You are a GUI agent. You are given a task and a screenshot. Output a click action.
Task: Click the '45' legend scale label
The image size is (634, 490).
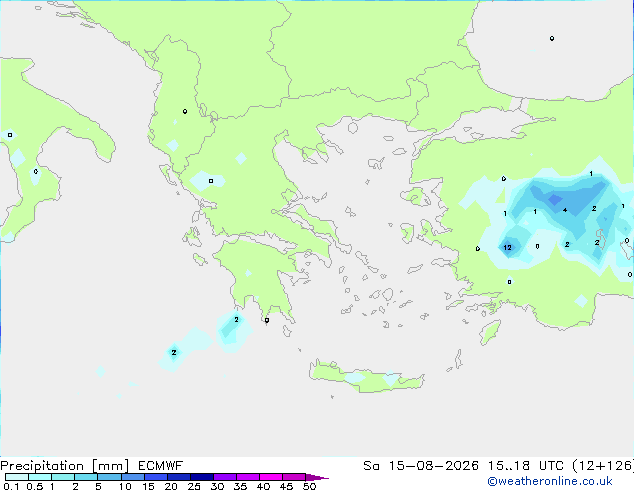click(x=286, y=486)
